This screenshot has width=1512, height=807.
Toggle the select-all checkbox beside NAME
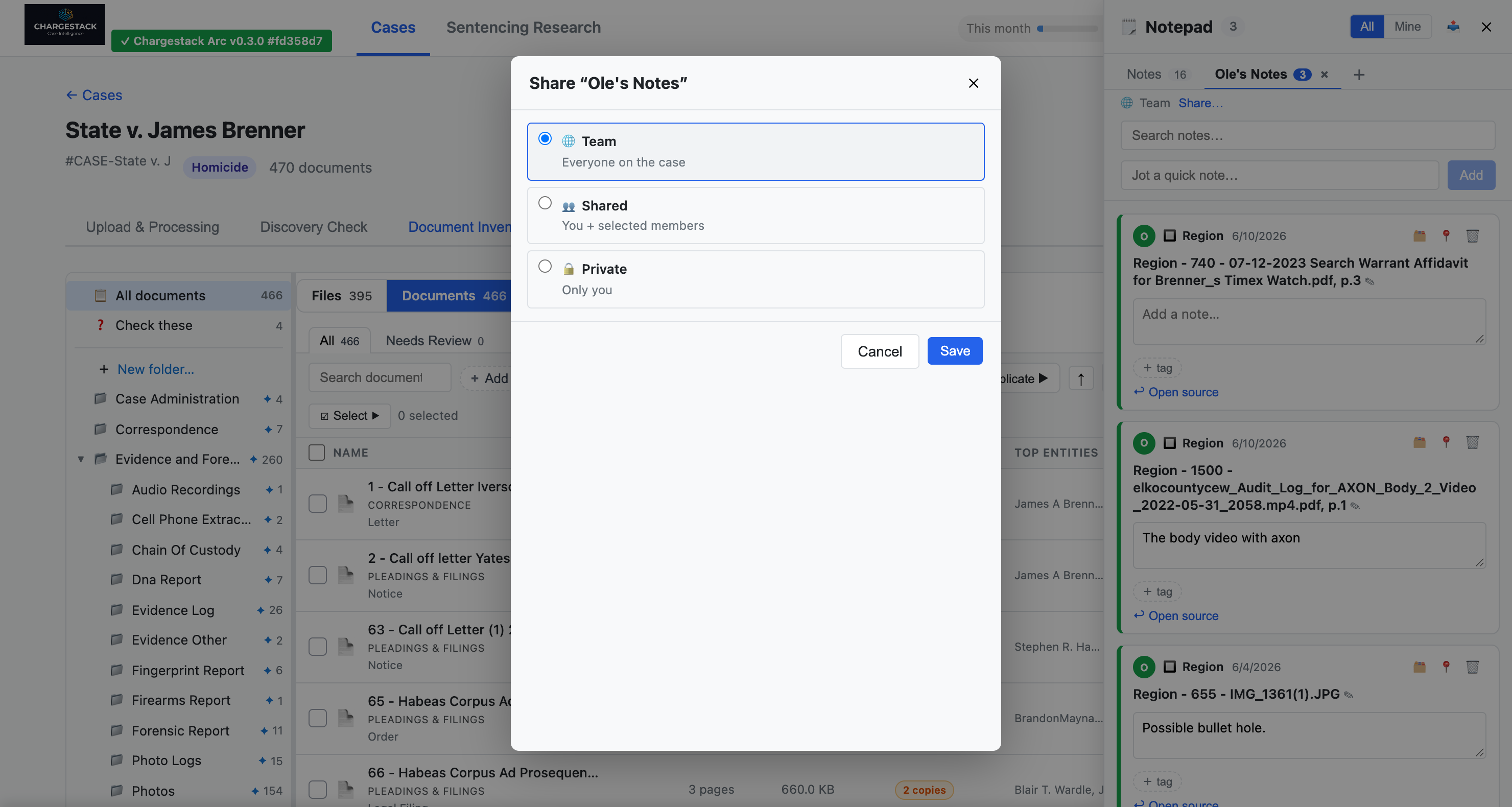[316, 453]
